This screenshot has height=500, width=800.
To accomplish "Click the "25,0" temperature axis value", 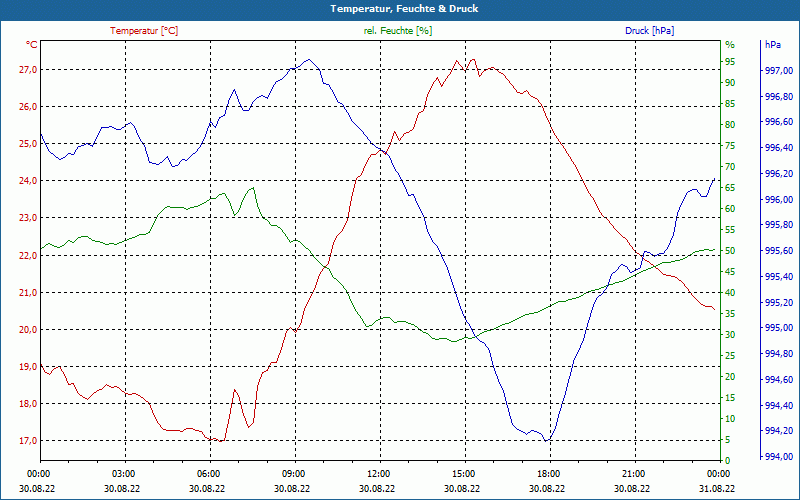I will pos(28,144).
